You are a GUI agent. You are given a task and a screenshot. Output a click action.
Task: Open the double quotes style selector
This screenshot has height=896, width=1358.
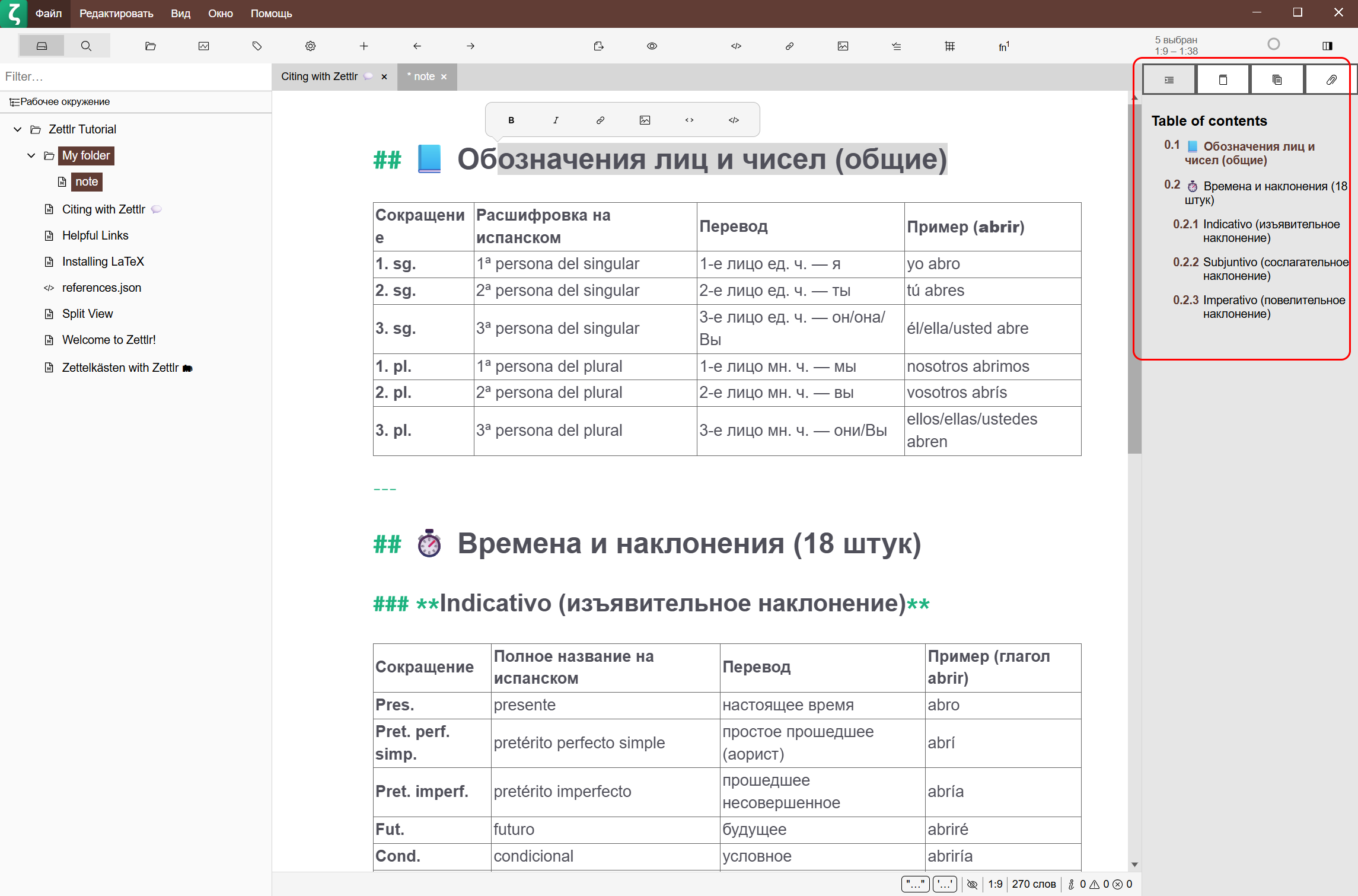(914, 884)
